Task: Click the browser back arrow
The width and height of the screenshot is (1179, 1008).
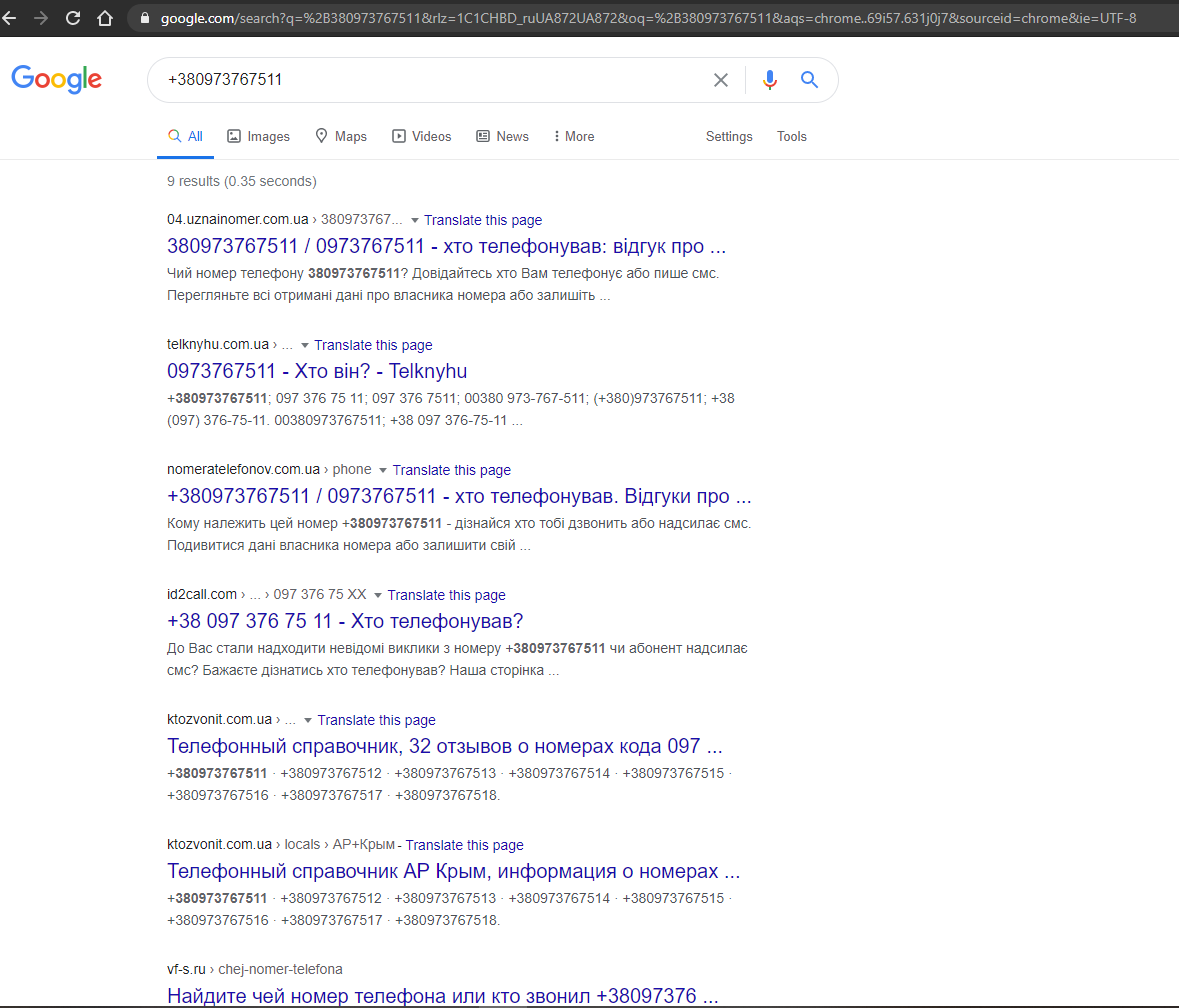Action: click(9, 18)
